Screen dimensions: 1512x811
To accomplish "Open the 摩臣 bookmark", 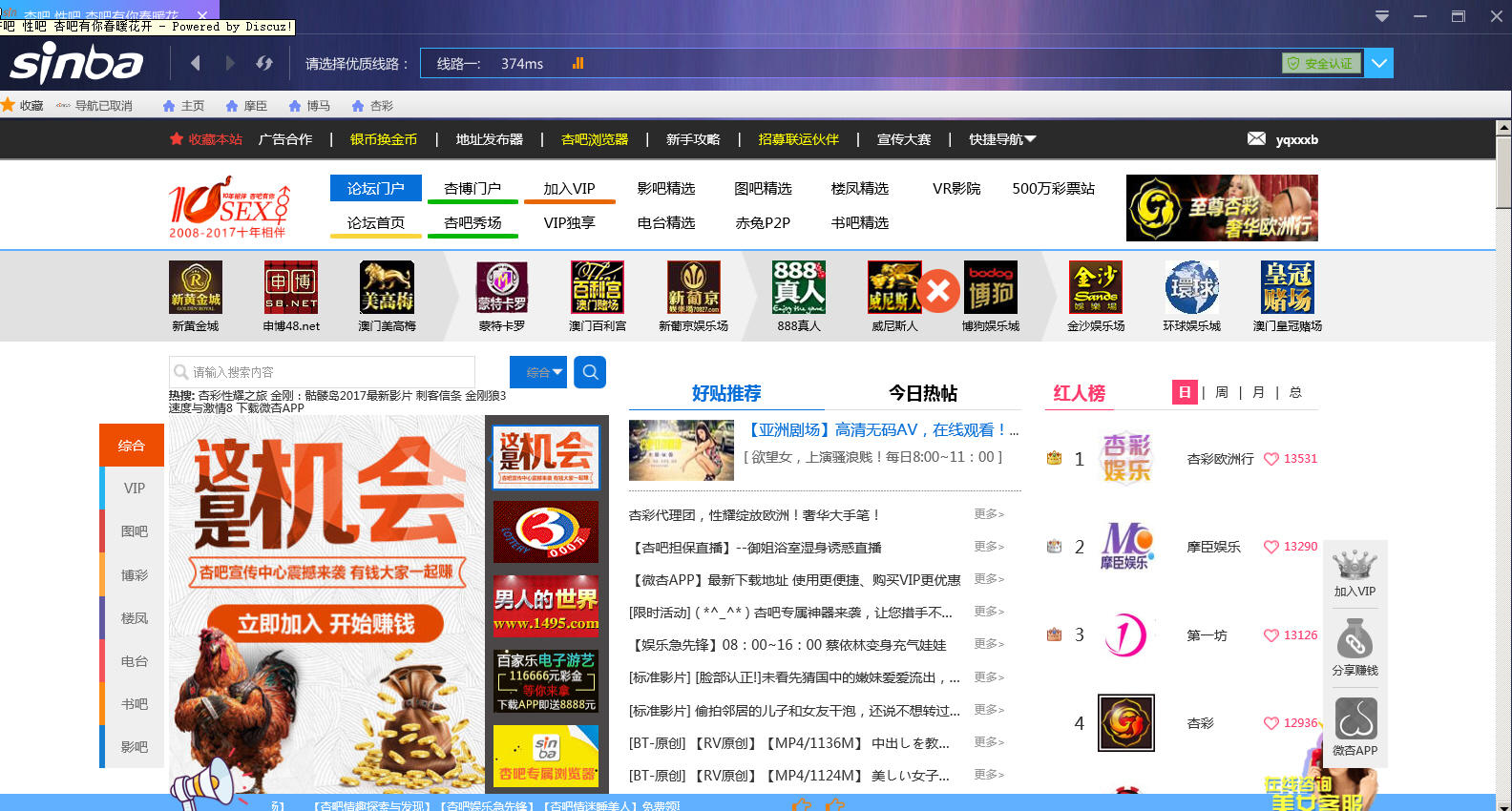I will click(246, 106).
